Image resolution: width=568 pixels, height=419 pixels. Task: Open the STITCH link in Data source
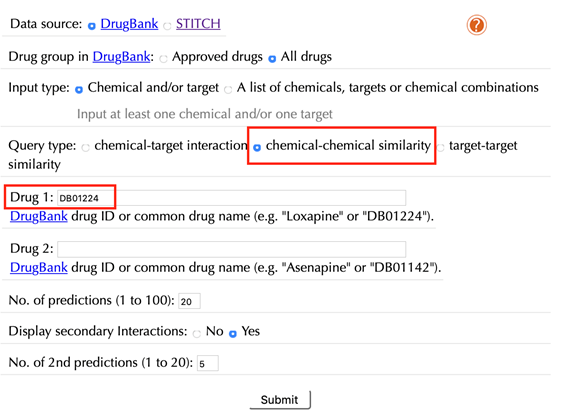[198, 24]
